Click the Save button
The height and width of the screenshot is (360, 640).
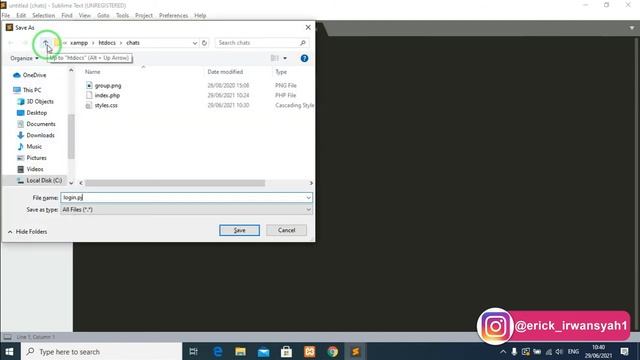[239, 230]
